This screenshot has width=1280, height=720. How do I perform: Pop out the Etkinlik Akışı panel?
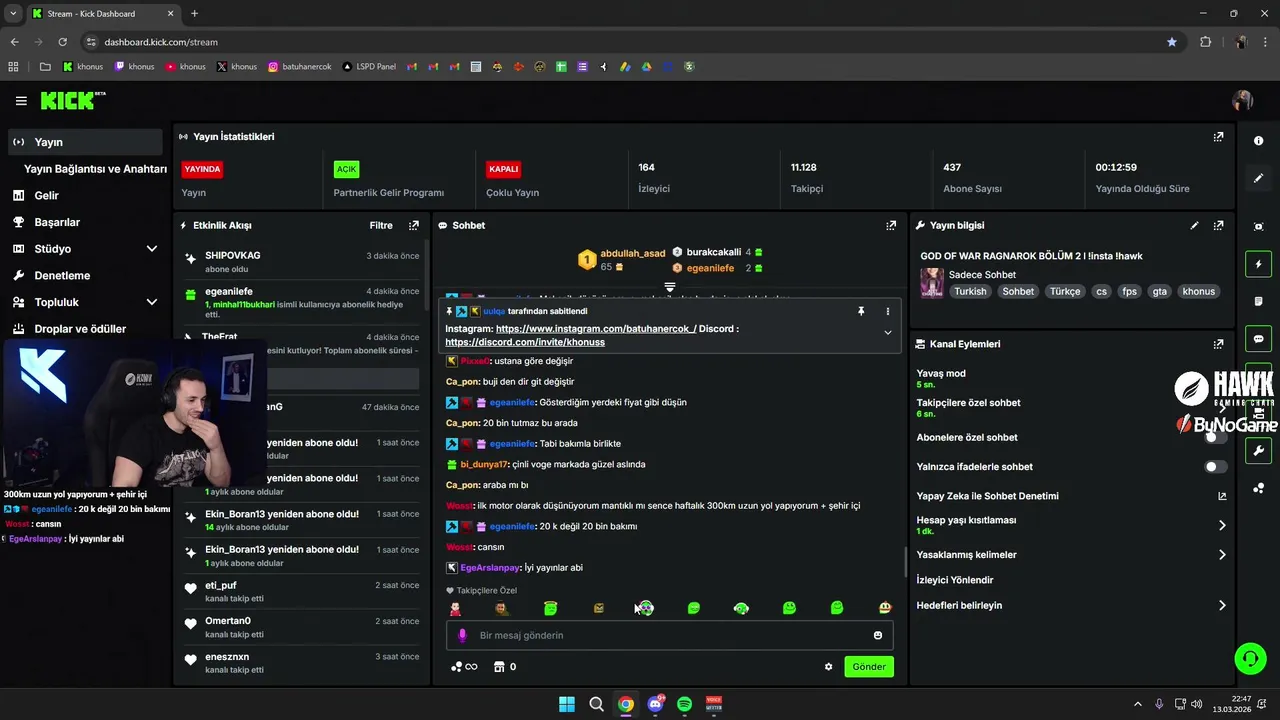pos(414,226)
